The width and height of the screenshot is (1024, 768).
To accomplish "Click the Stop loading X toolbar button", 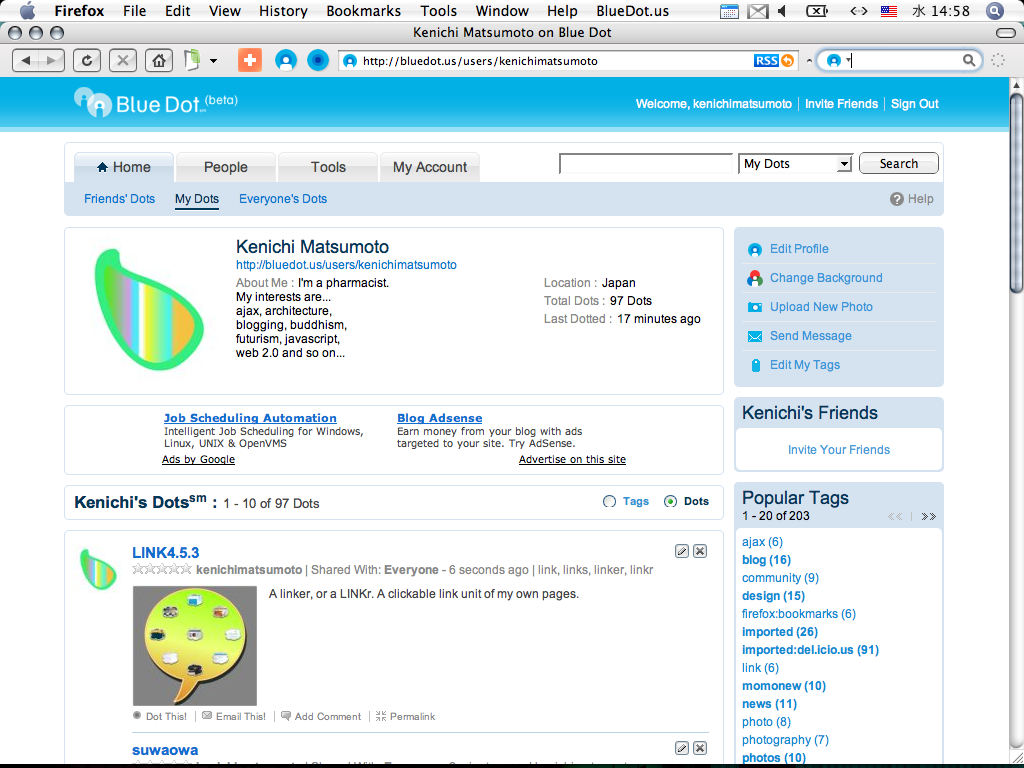I will (123, 61).
